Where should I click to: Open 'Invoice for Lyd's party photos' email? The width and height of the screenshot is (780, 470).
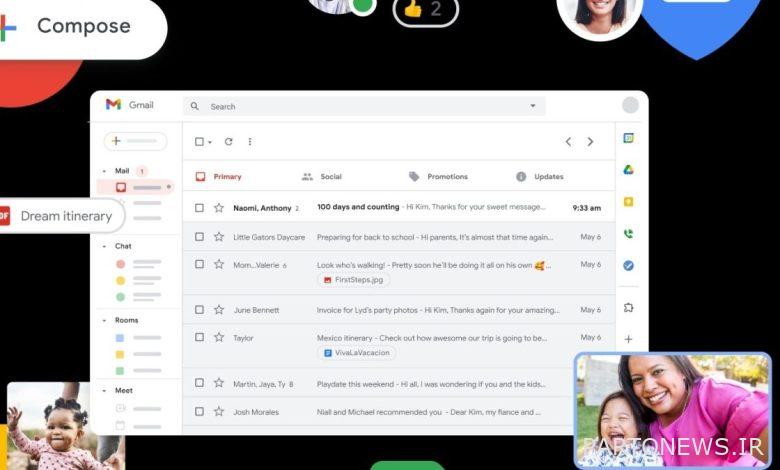point(399,310)
